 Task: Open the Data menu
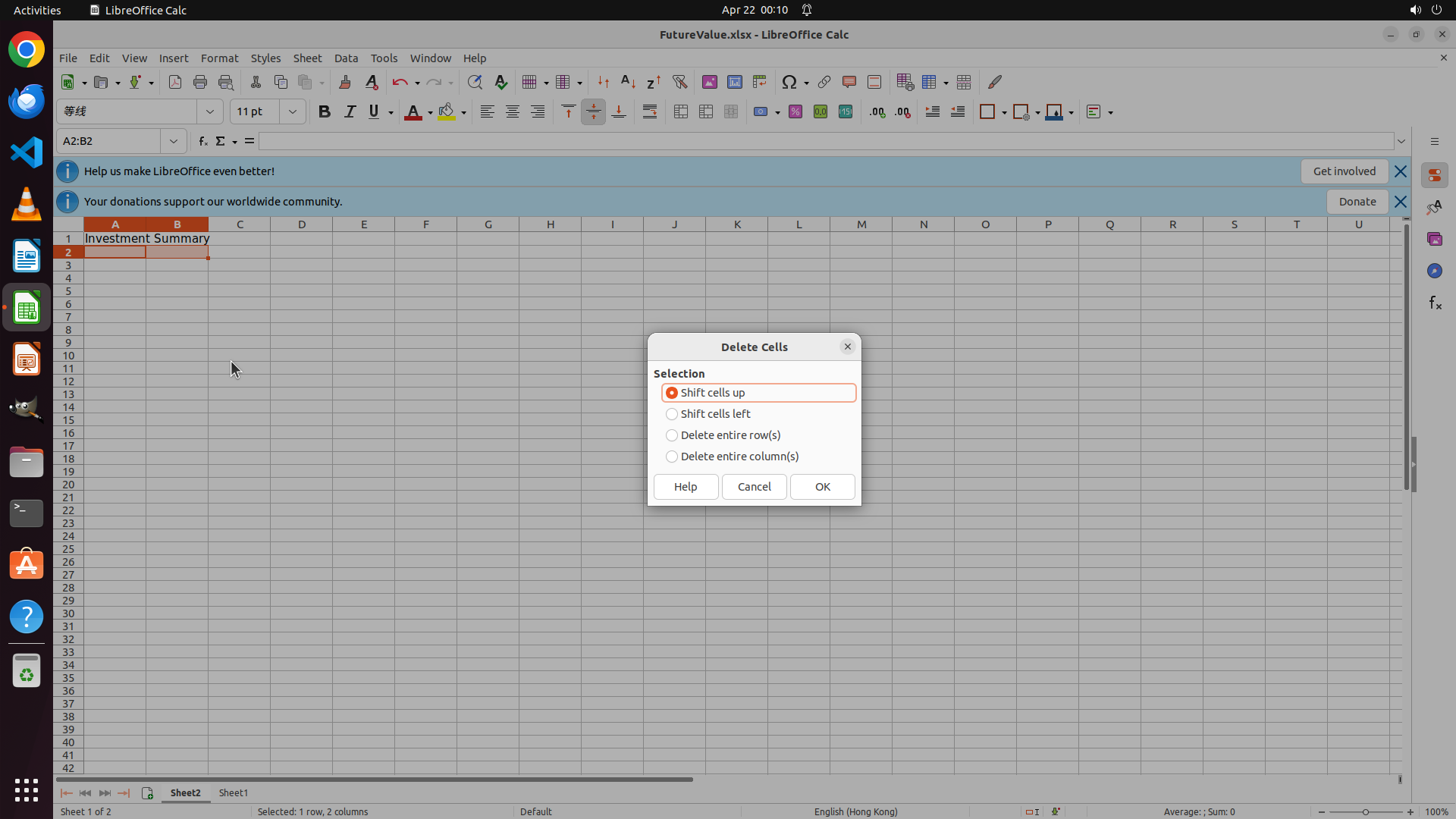point(346,58)
